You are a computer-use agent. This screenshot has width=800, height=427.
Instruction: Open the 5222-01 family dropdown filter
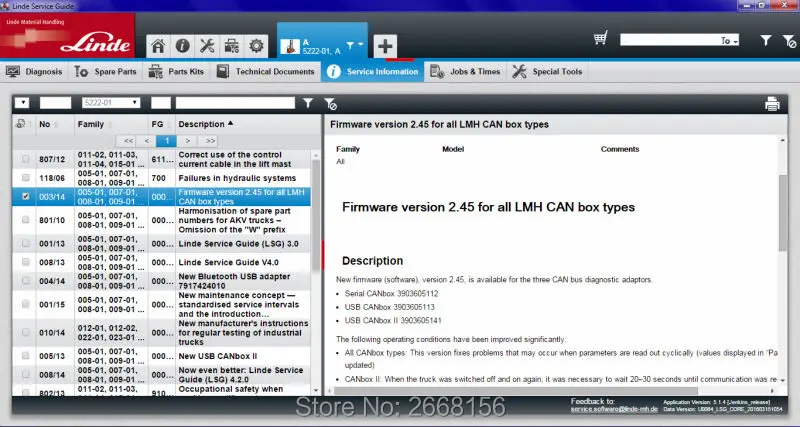[111, 103]
